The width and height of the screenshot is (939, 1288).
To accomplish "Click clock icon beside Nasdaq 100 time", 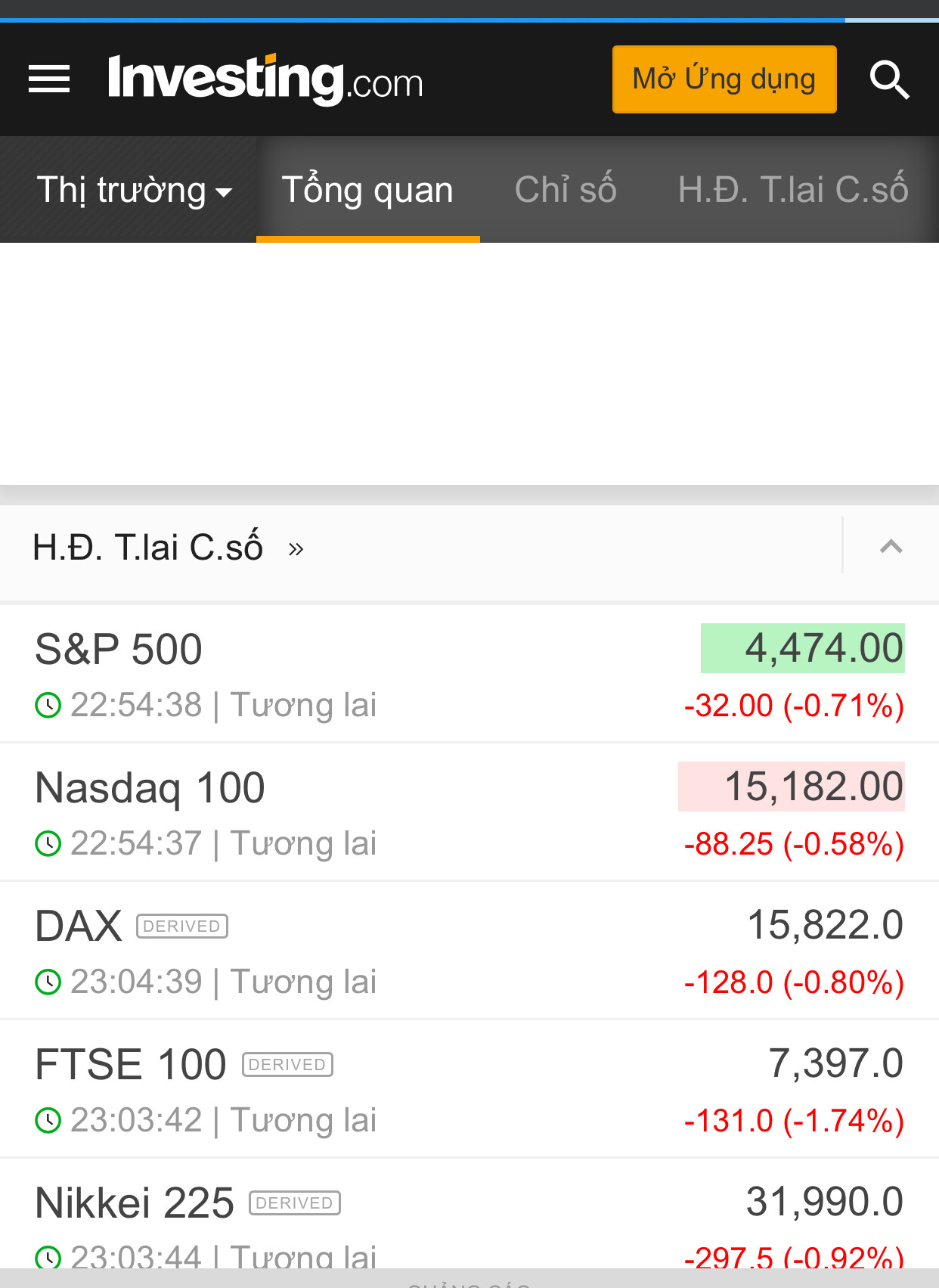I will pyautogui.click(x=48, y=844).
